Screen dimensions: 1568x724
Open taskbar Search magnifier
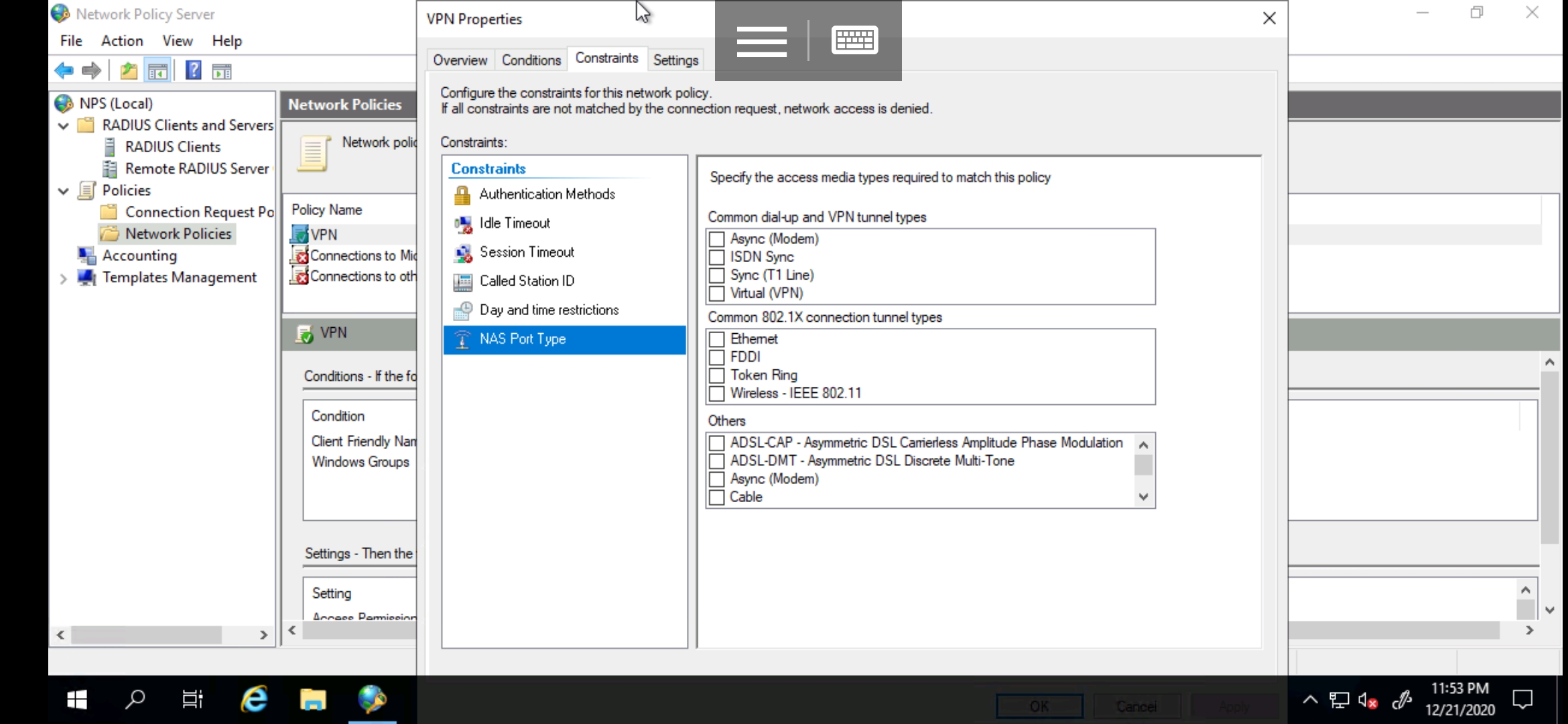135,700
